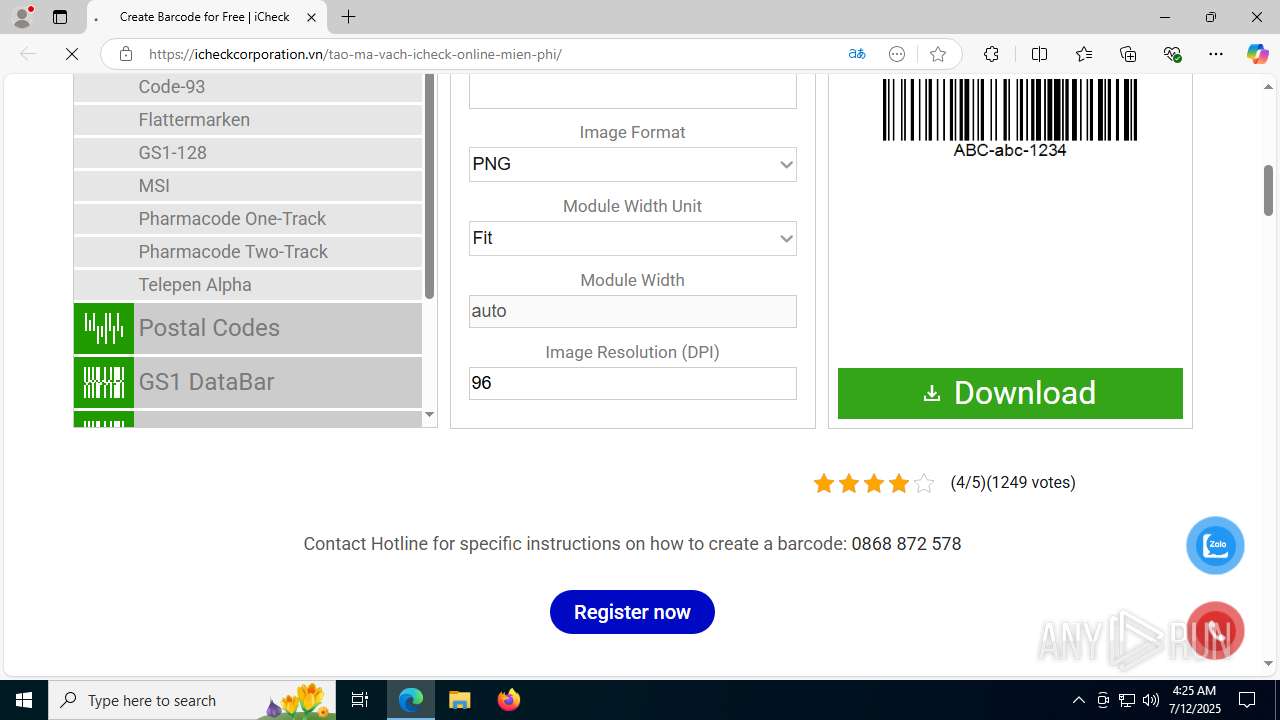Screen dimensions: 1280x720
Task: Click the first rating star
Action: 824,483
